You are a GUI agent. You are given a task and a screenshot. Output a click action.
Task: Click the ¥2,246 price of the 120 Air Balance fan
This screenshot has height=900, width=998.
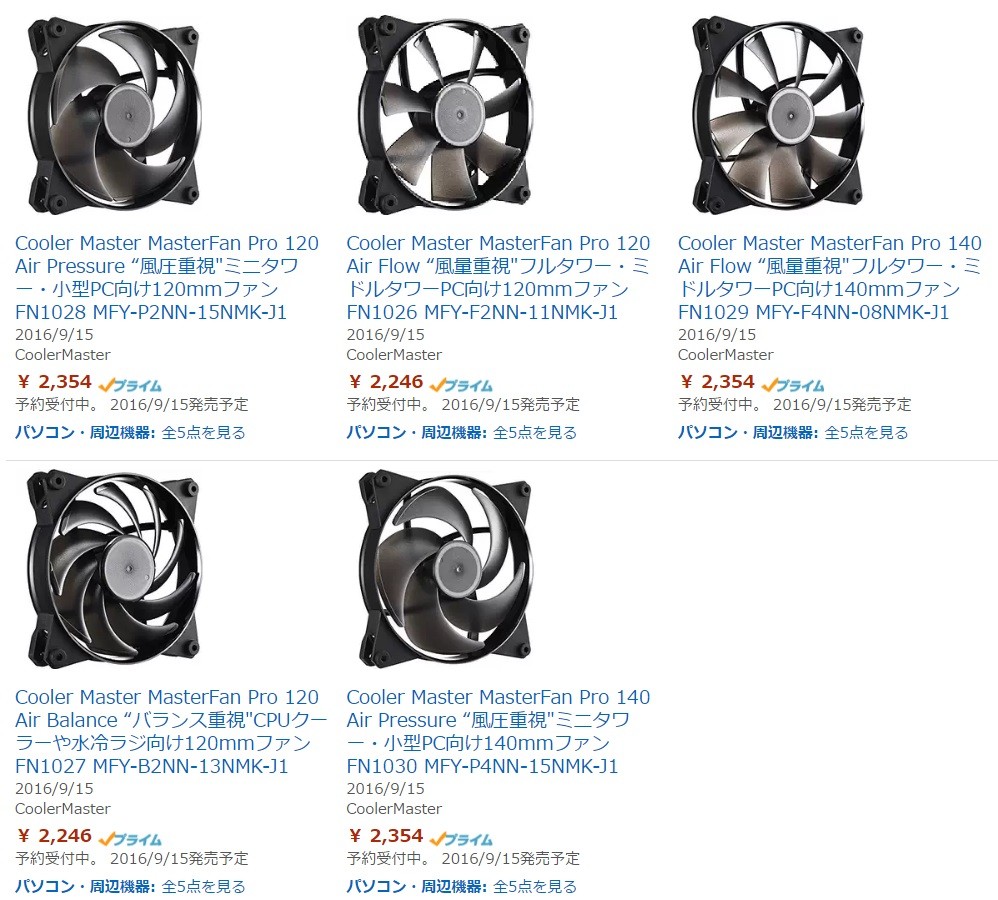(x=54, y=836)
